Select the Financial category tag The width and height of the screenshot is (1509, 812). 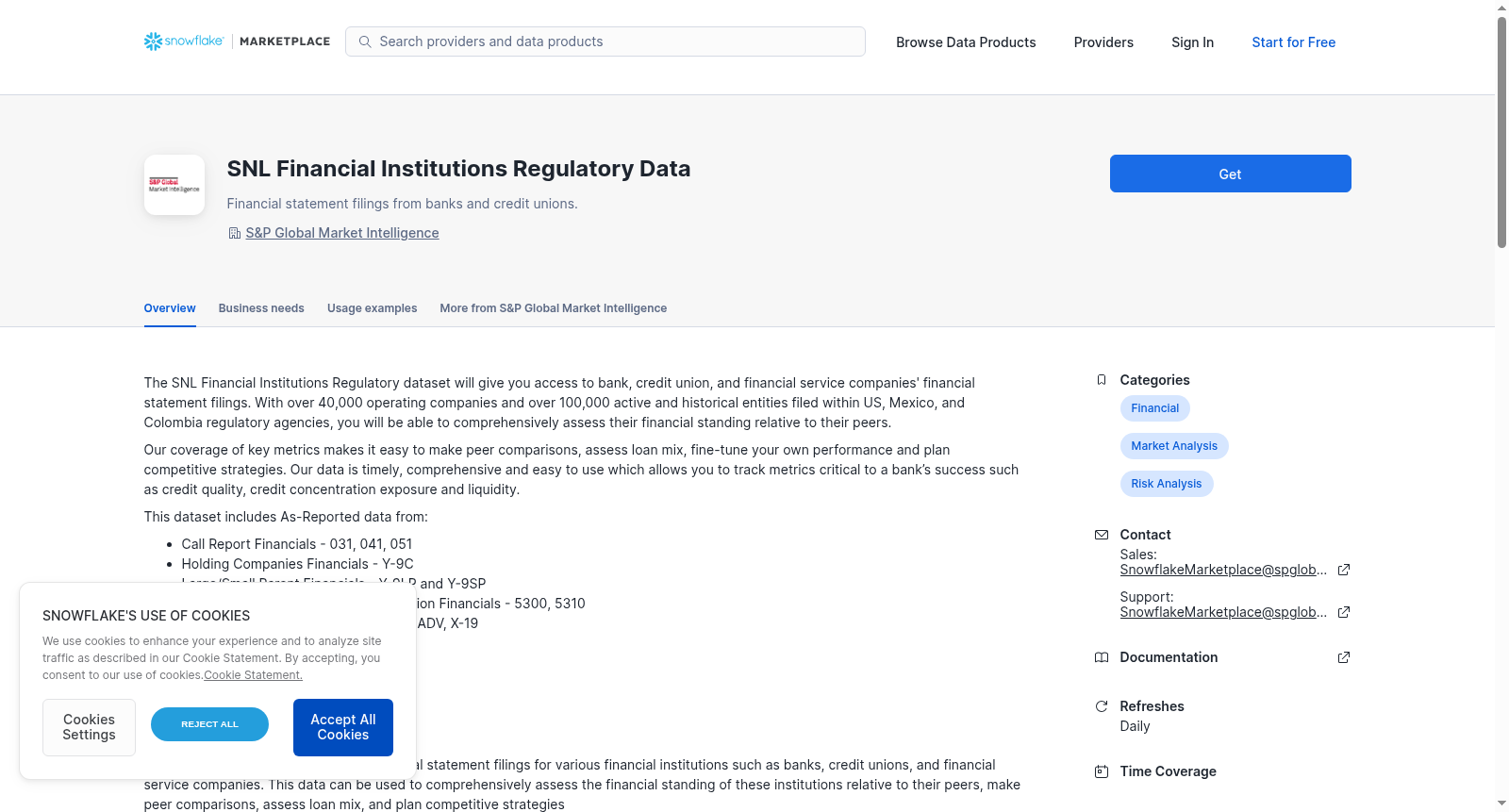click(1154, 408)
